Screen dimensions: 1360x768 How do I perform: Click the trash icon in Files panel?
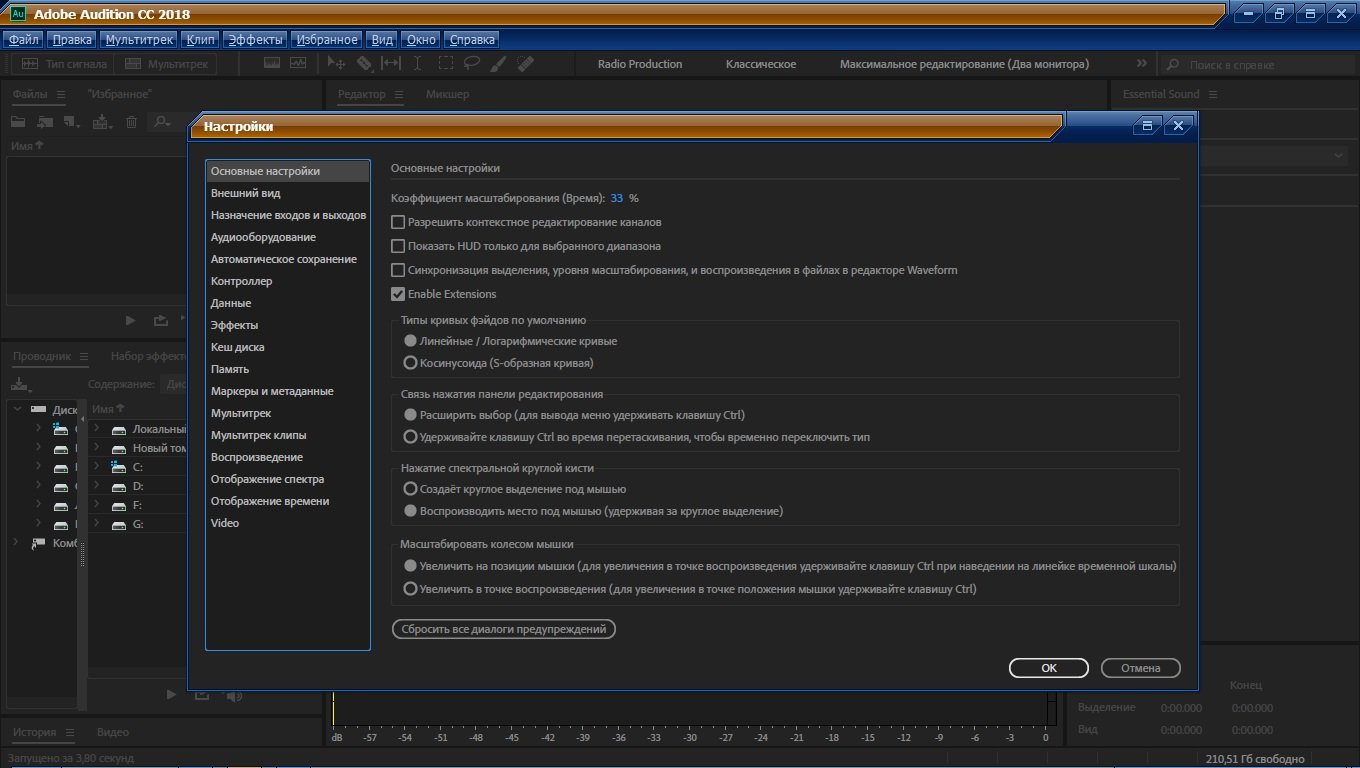pyautogui.click(x=131, y=122)
